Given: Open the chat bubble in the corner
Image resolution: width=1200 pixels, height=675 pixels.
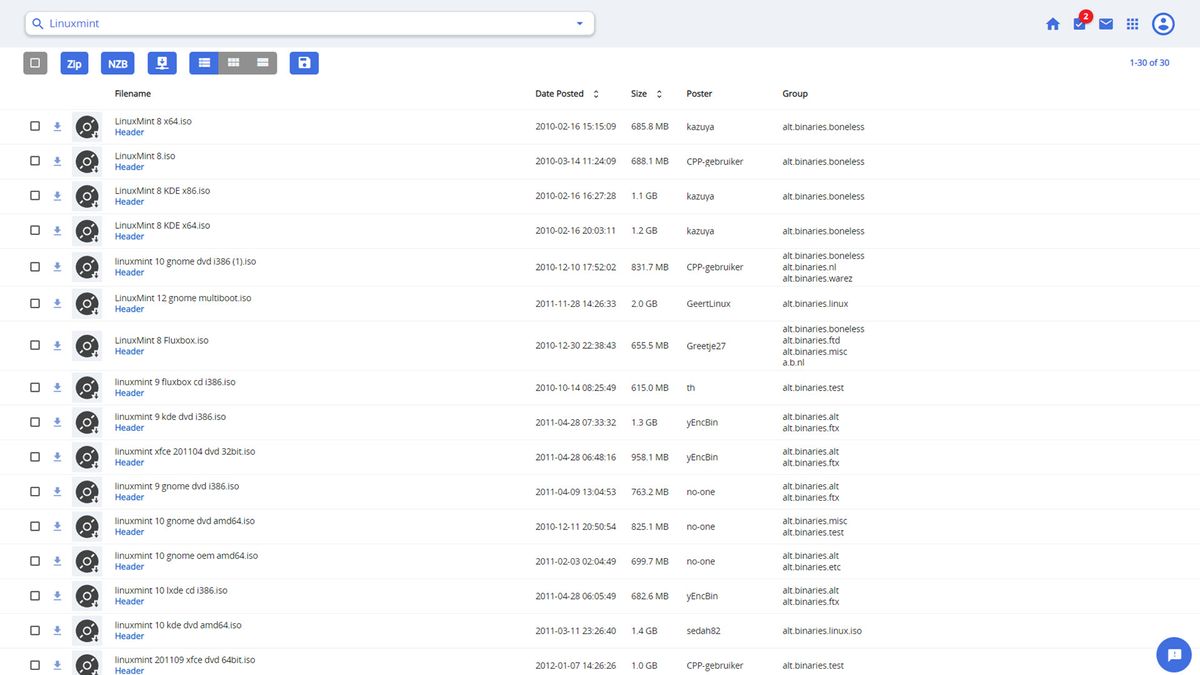Looking at the screenshot, I should [x=1173, y=654].
